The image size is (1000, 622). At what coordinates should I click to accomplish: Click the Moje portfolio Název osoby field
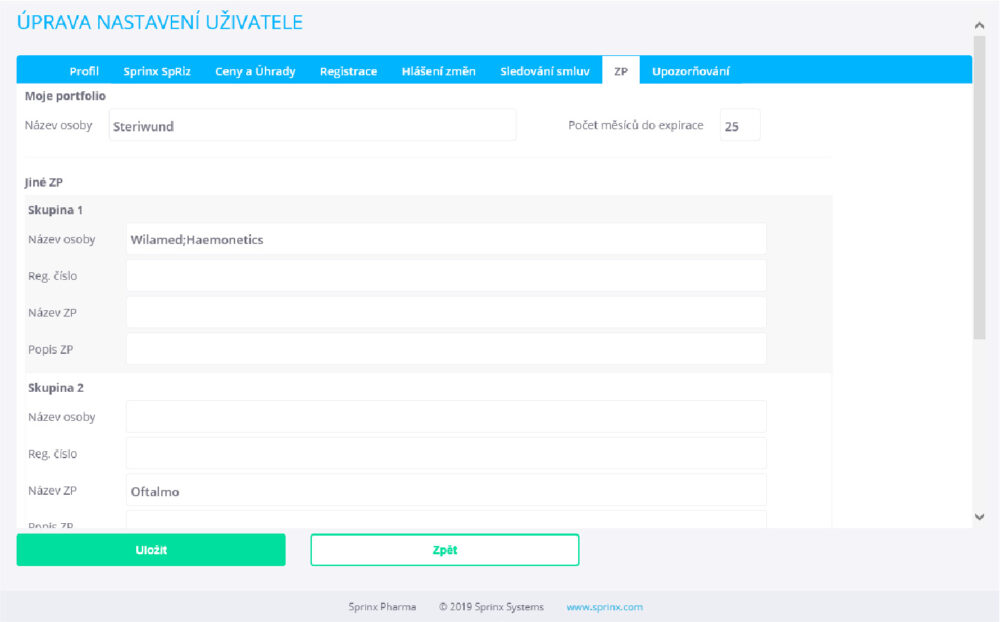click(x=312, y=126)
